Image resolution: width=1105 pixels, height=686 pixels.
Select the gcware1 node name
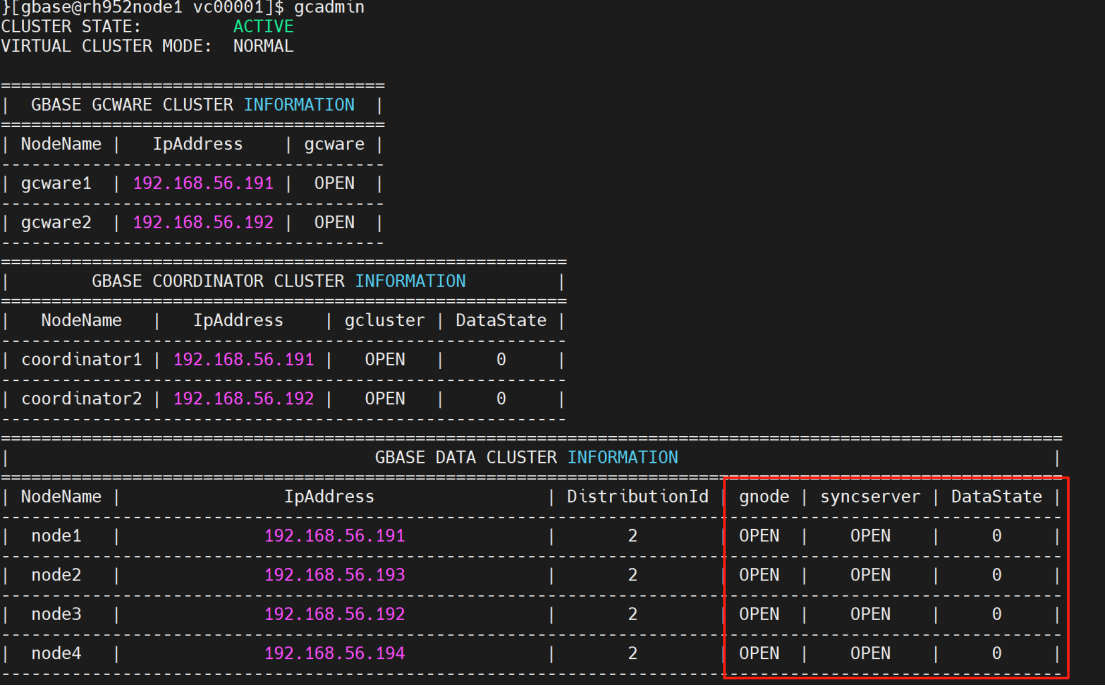click(x=56, y=183)
